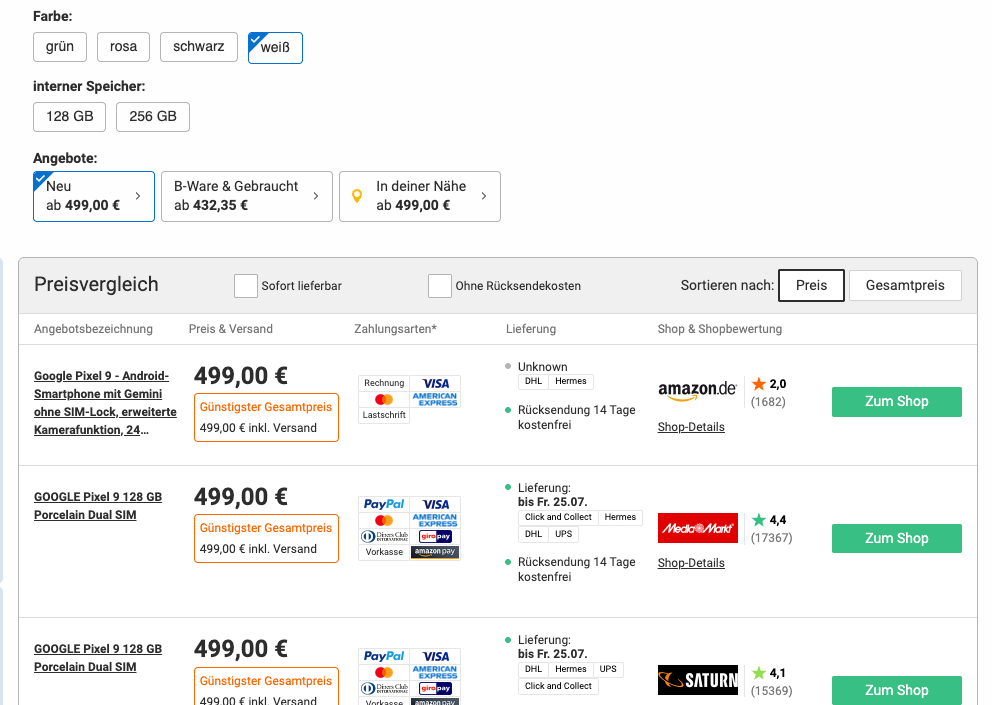The height and width of the screenshot is (705, 992).
Task: Click the giropay icon in the MediaMarkt offer
Action: tap(435, 536)
